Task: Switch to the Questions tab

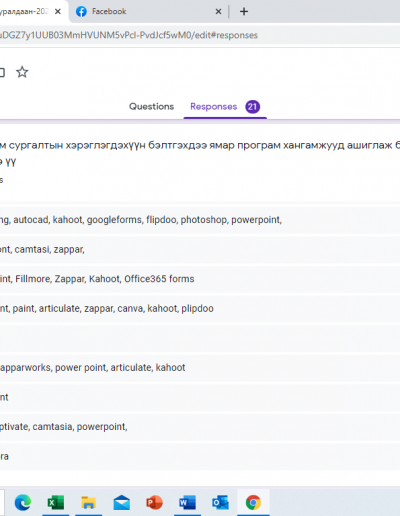Action: pos(151,107)
